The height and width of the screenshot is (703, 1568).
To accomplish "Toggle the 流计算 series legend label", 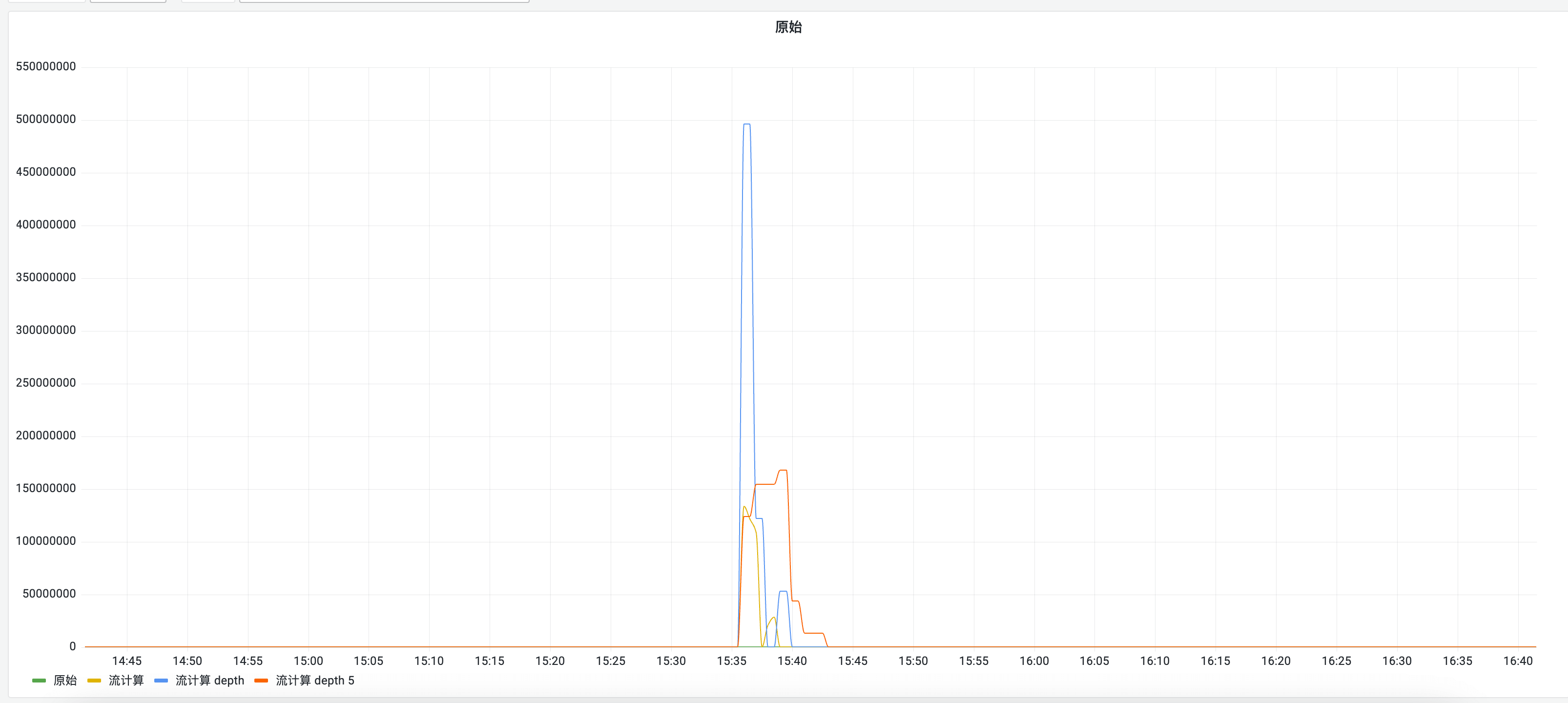I will point(126,681).
